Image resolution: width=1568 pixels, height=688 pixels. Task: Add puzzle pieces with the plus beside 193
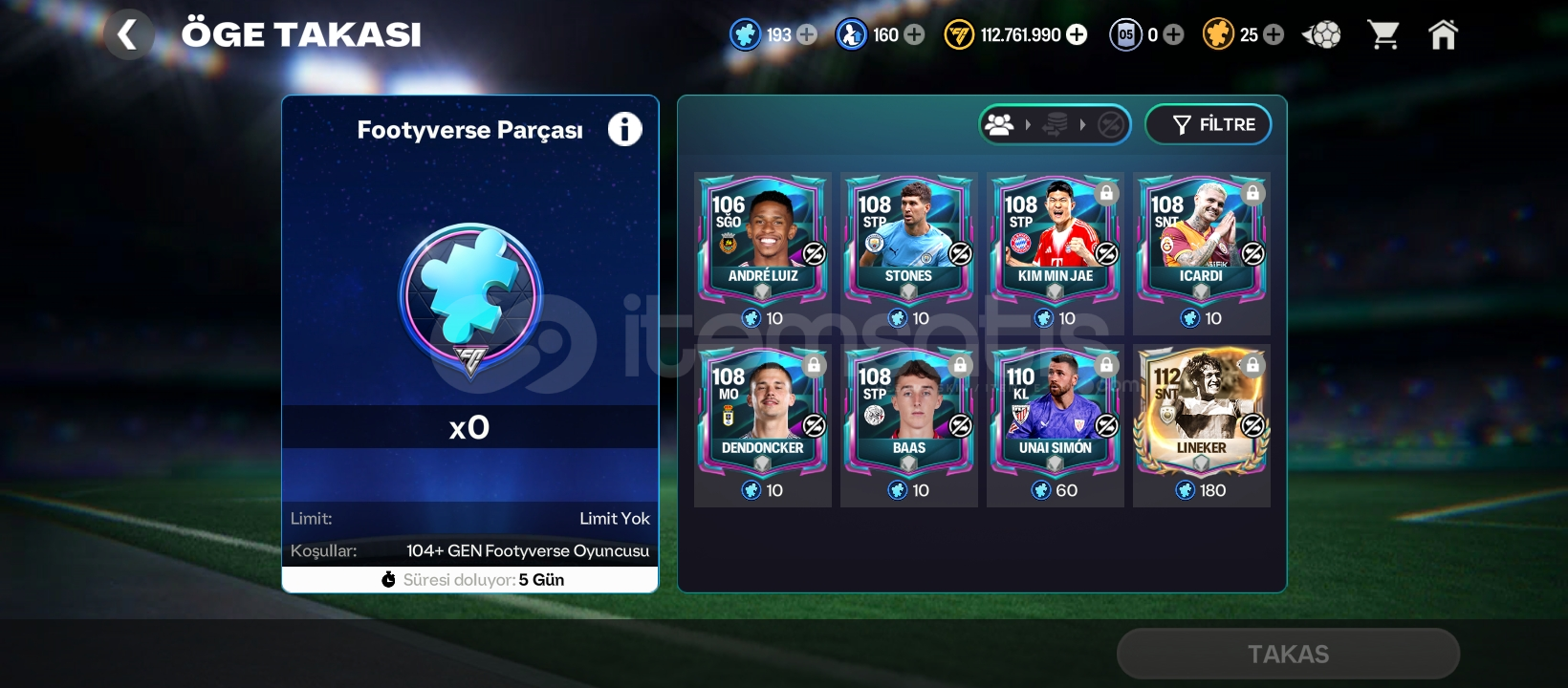pos(807,35)
